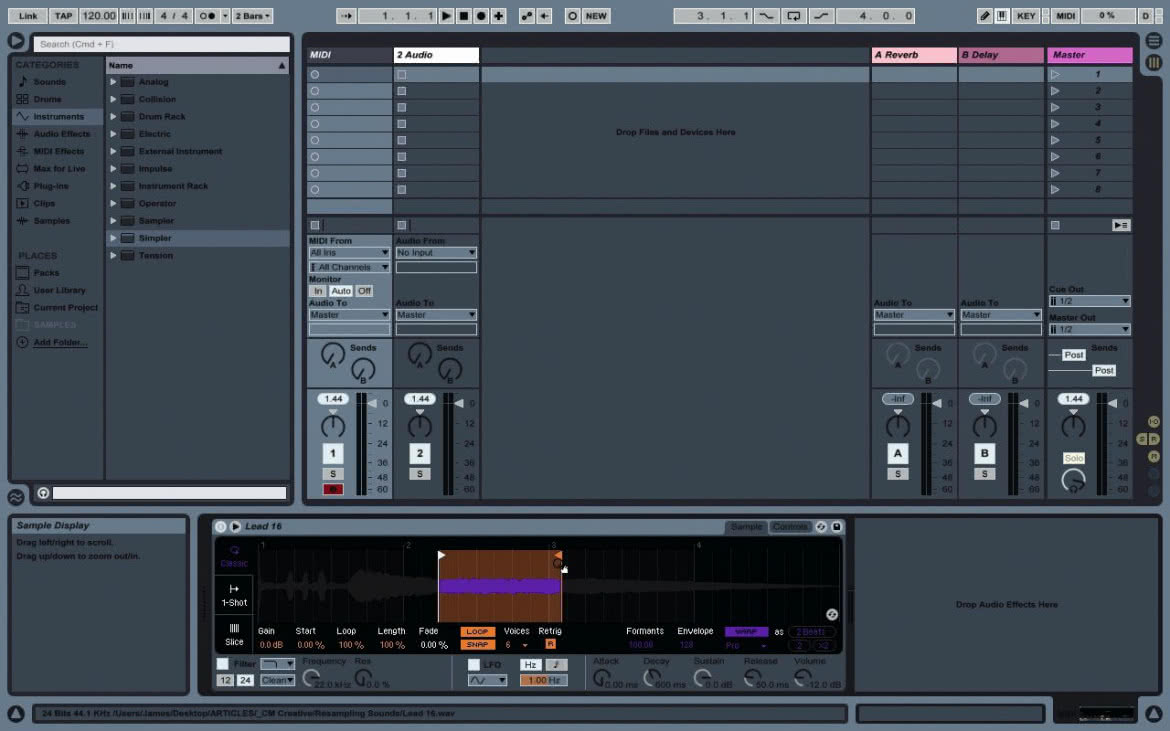
Task: Toggle browser preview headphone icon
Action: click(43, 493)
